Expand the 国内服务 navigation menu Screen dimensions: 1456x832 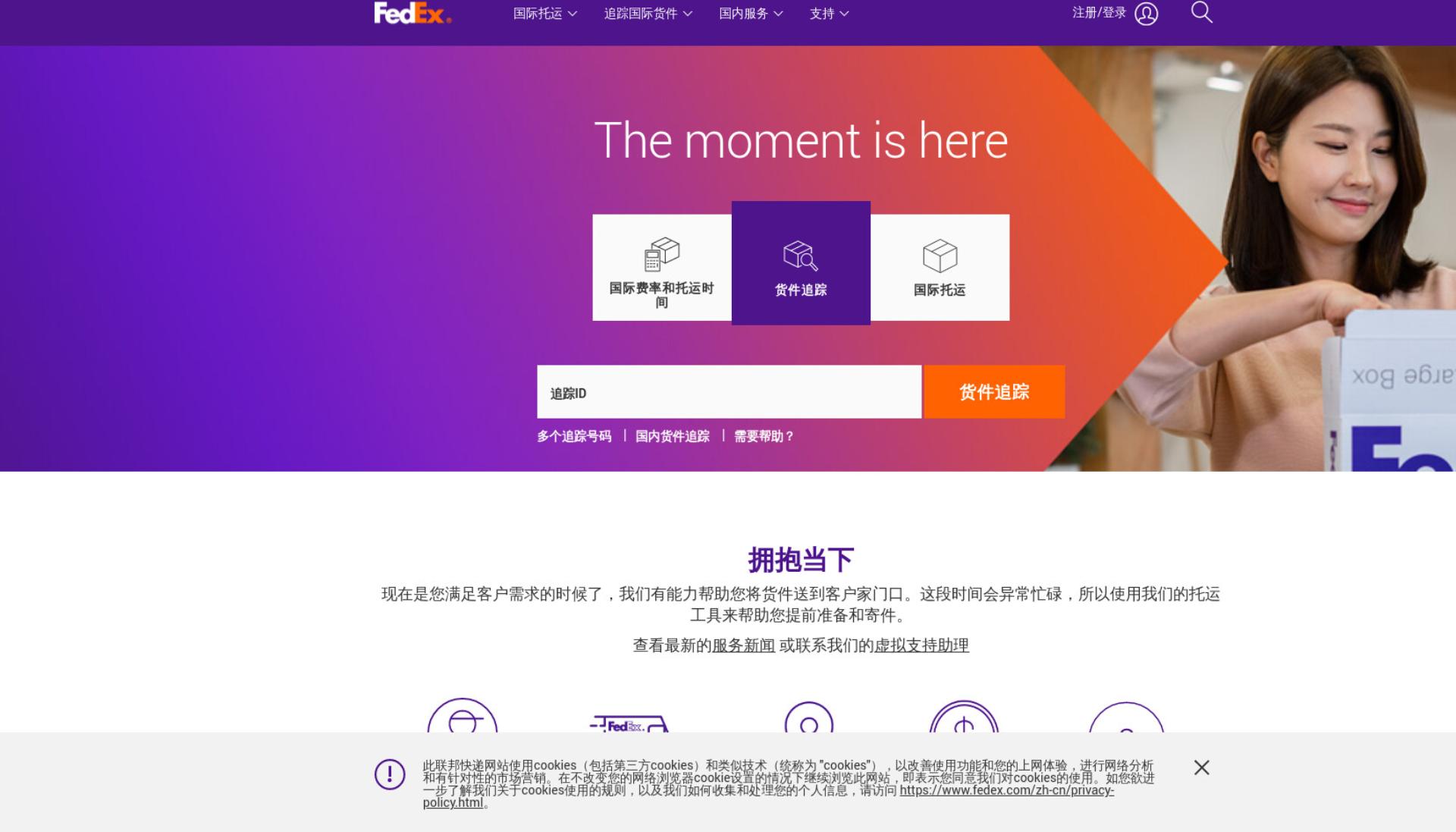pyautogui.click(x=751, y=14)
